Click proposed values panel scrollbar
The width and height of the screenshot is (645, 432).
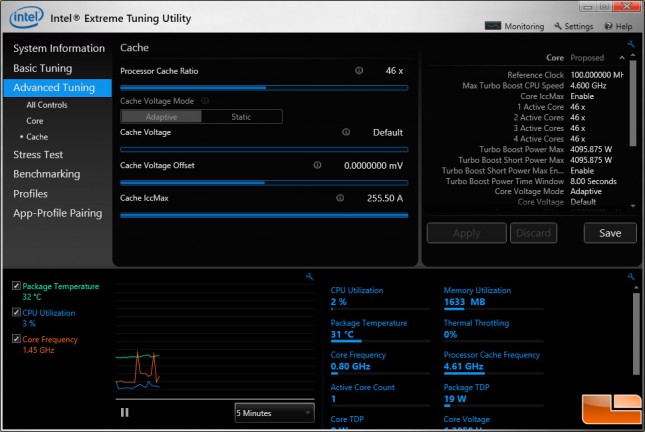tap(633, 103)
